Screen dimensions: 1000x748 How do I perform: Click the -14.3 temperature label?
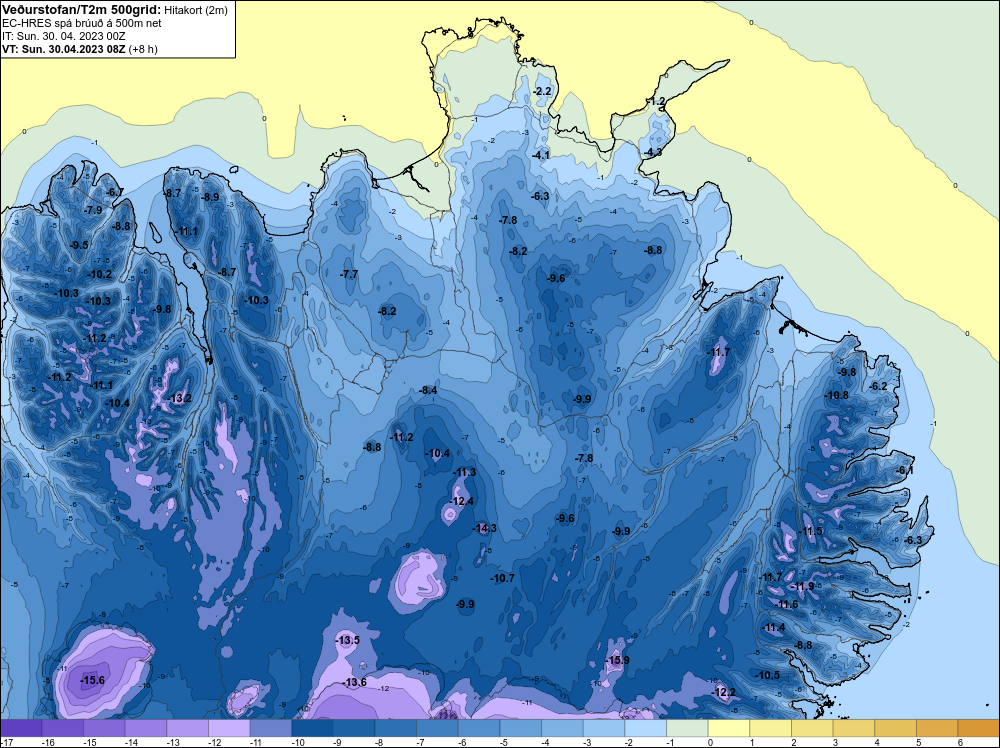click(x=485, y=528)
